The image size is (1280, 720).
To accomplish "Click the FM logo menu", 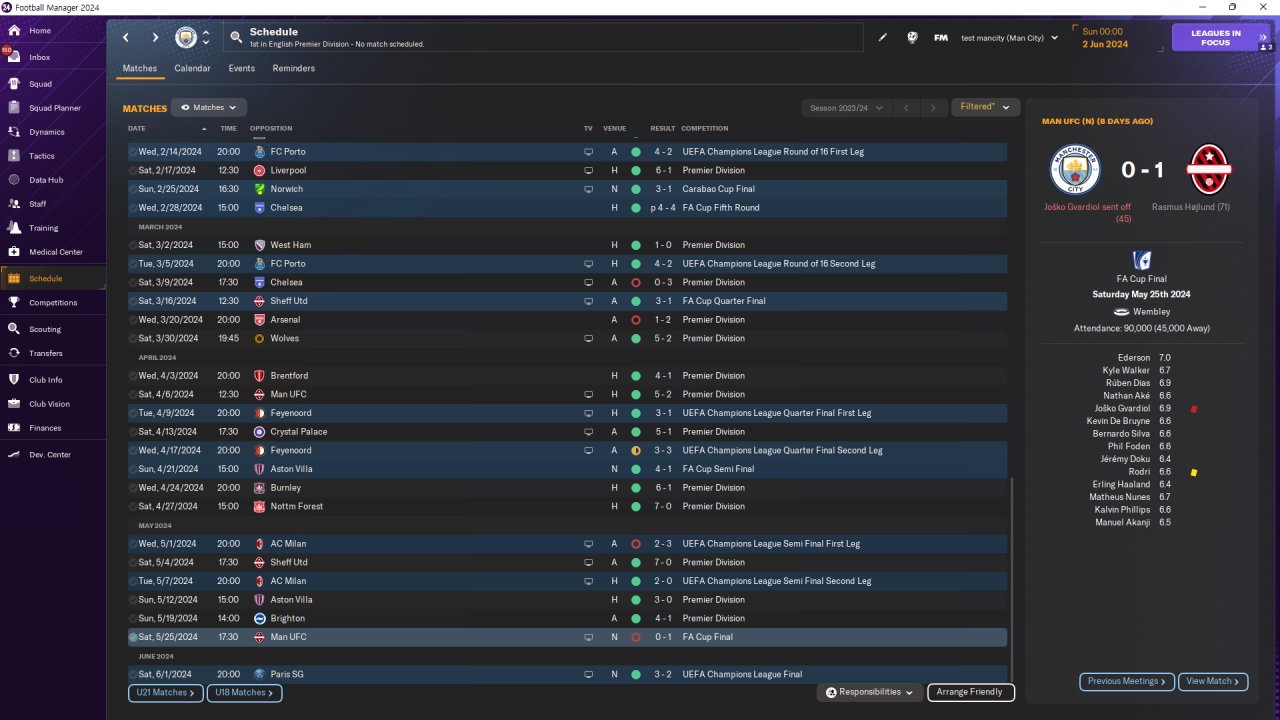I will (x=941, y=38).
